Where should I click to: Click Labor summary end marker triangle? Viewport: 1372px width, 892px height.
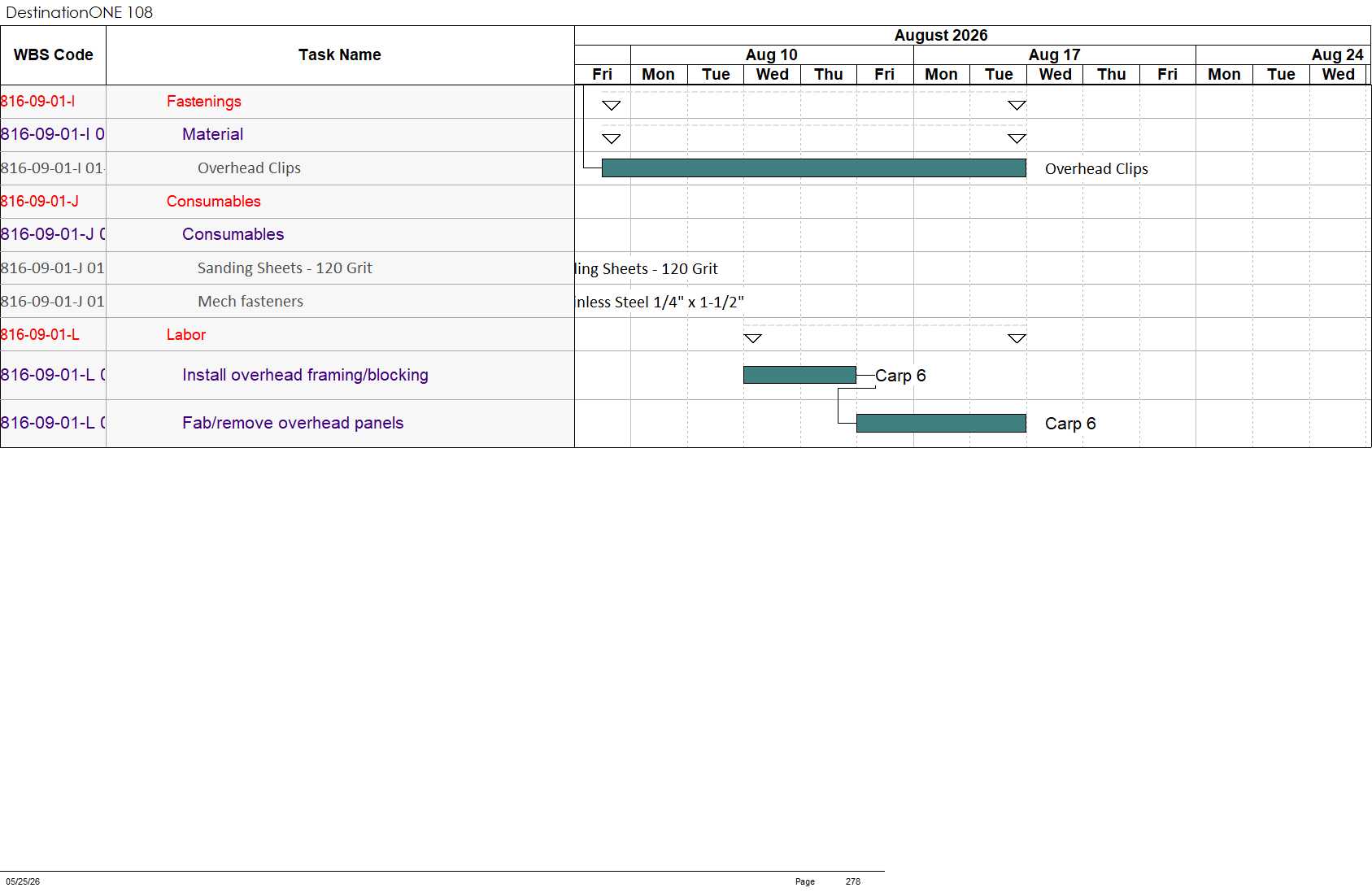pos(1017,338)
